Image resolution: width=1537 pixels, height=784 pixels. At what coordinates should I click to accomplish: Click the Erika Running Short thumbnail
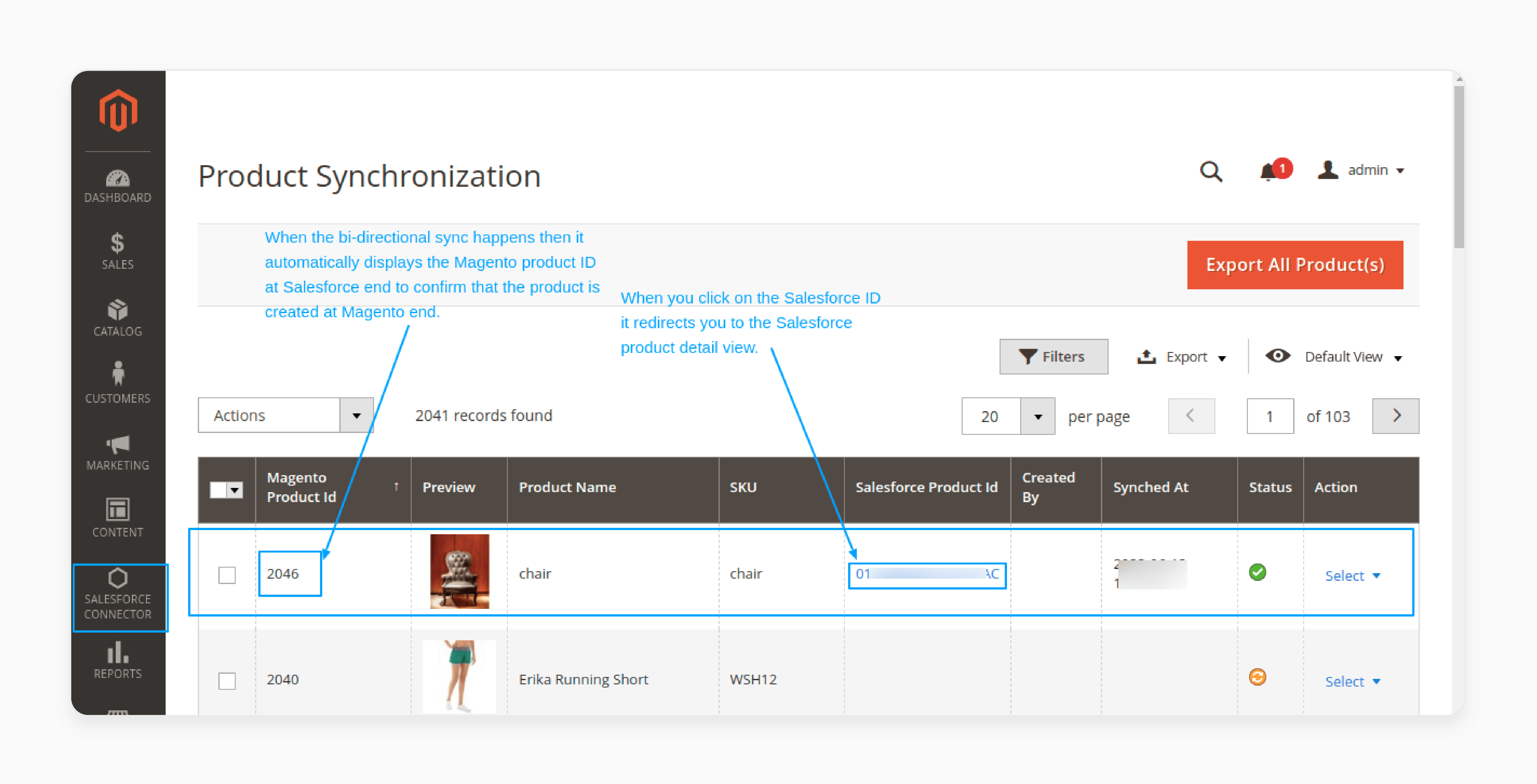click(459, 677)
